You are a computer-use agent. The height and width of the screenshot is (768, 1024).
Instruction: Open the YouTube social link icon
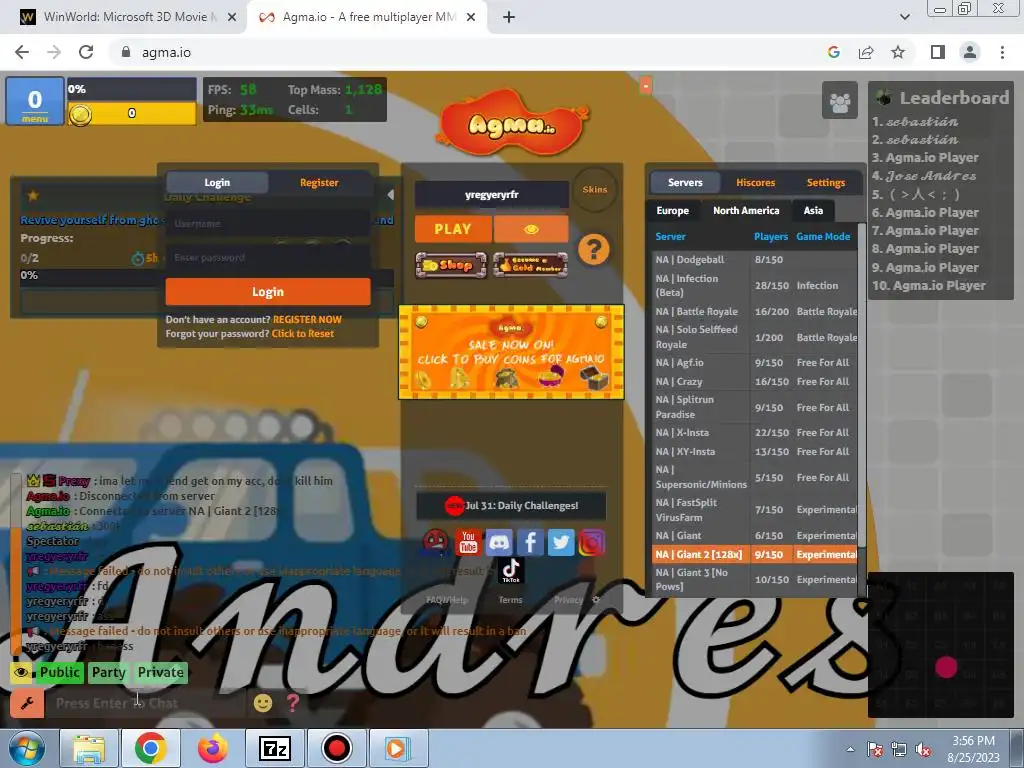(468, 543)
